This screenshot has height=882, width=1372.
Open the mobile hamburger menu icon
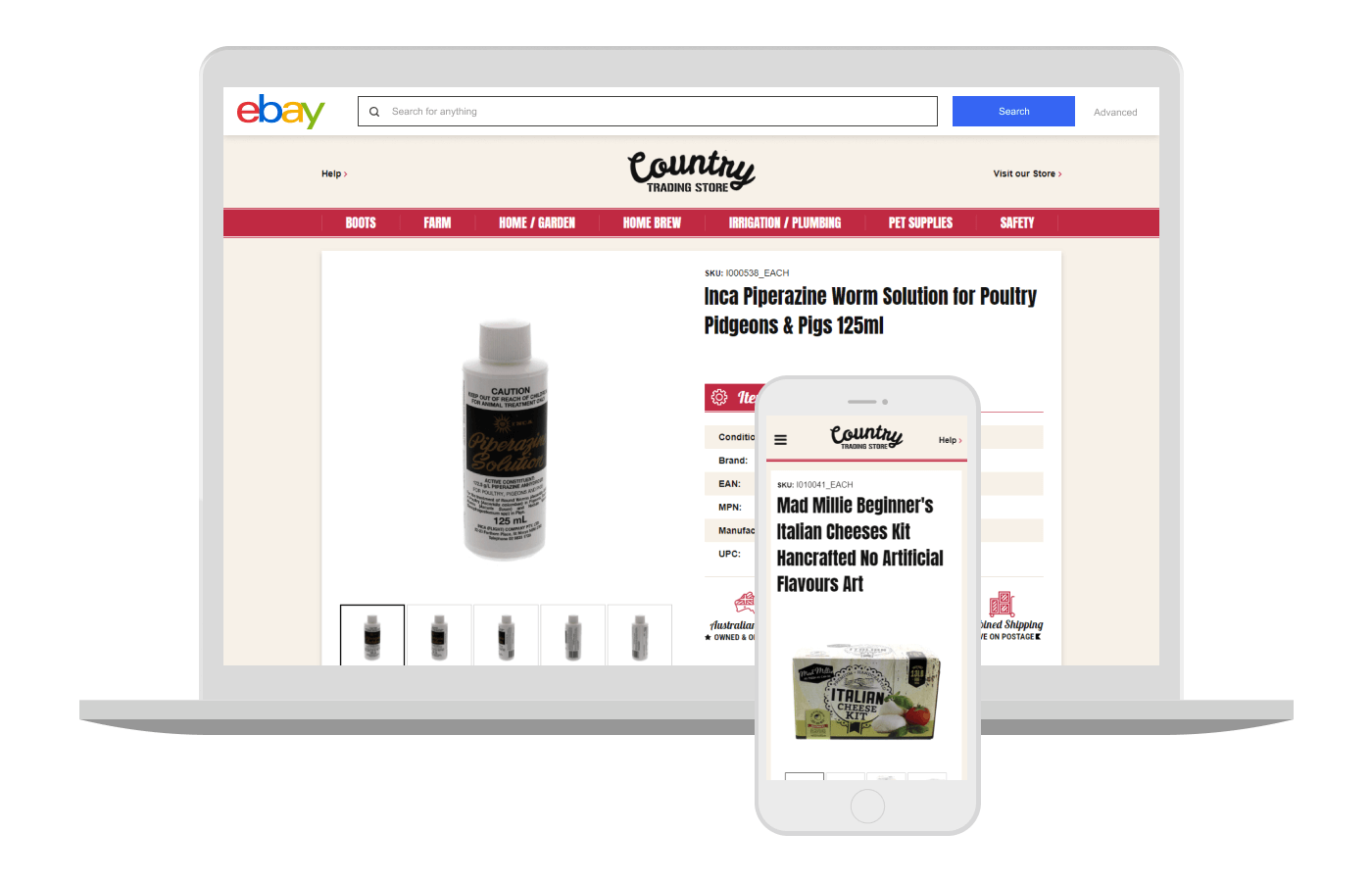point(781,440)
